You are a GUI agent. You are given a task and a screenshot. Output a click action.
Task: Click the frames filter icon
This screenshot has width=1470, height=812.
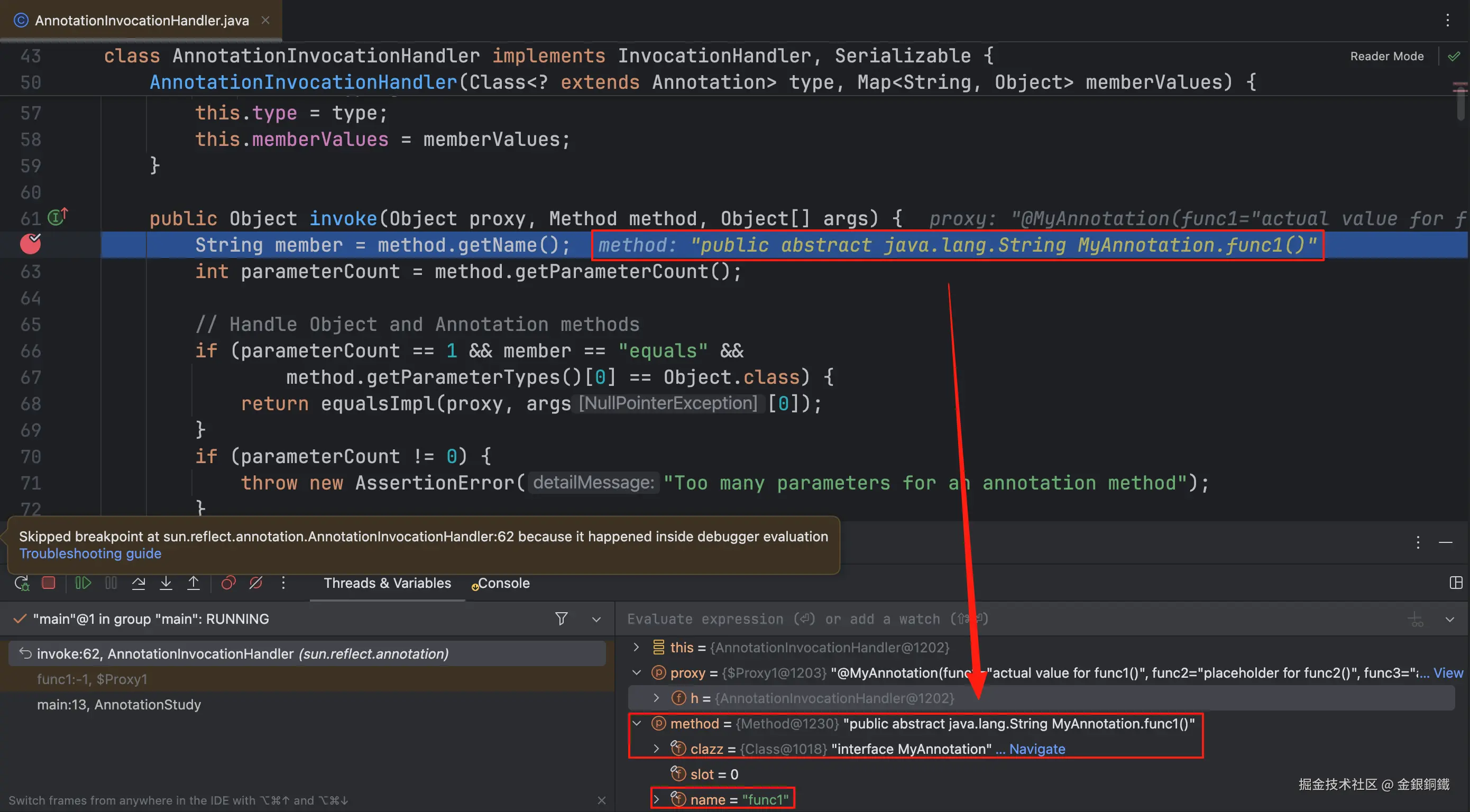562,619
